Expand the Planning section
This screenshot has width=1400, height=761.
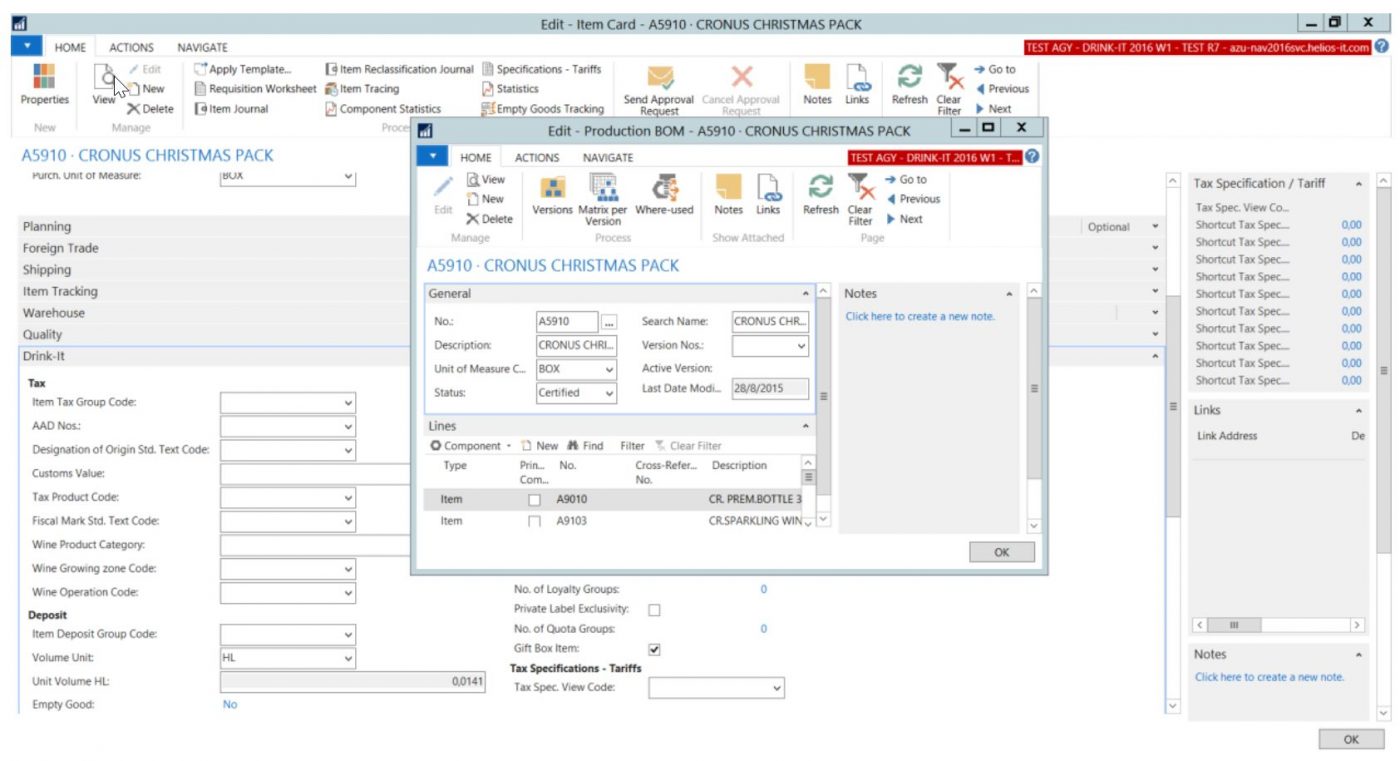[47, 227]
